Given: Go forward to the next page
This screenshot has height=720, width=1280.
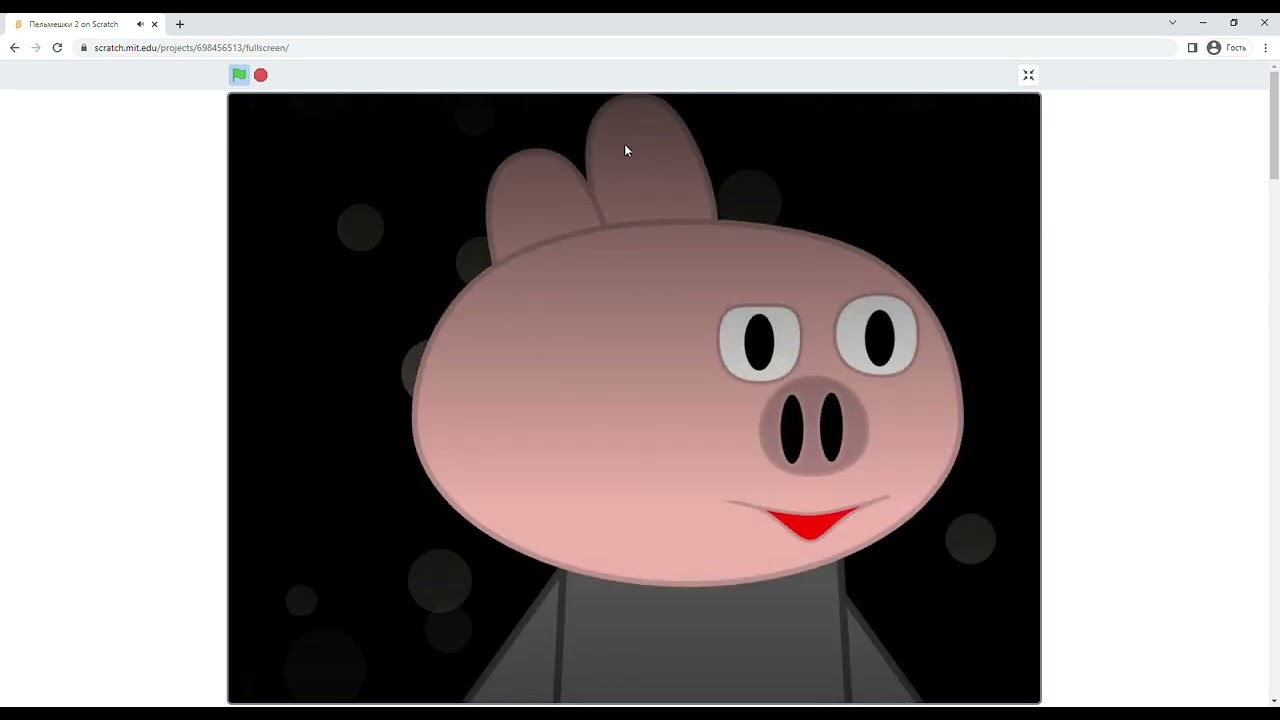Looking at the screenshot, I should tap(36, 48).
